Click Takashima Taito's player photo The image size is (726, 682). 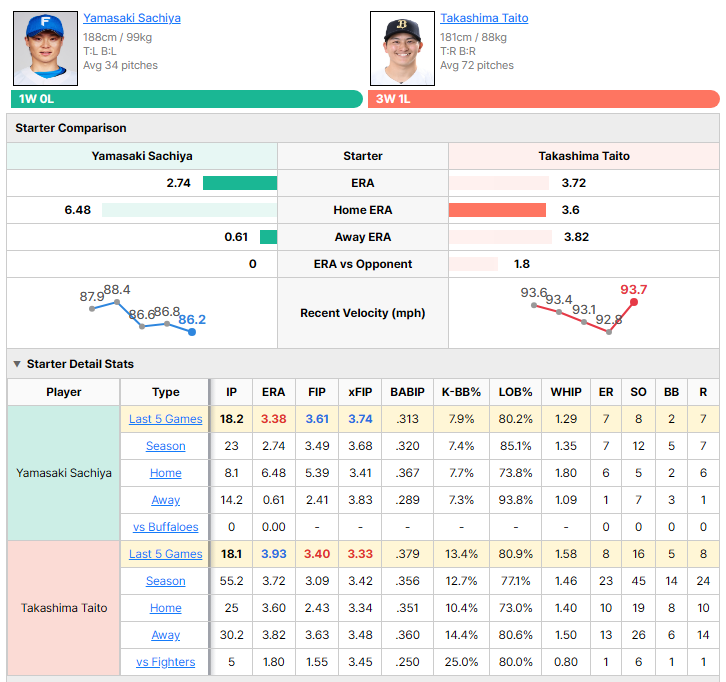click(x=402, y=49)
